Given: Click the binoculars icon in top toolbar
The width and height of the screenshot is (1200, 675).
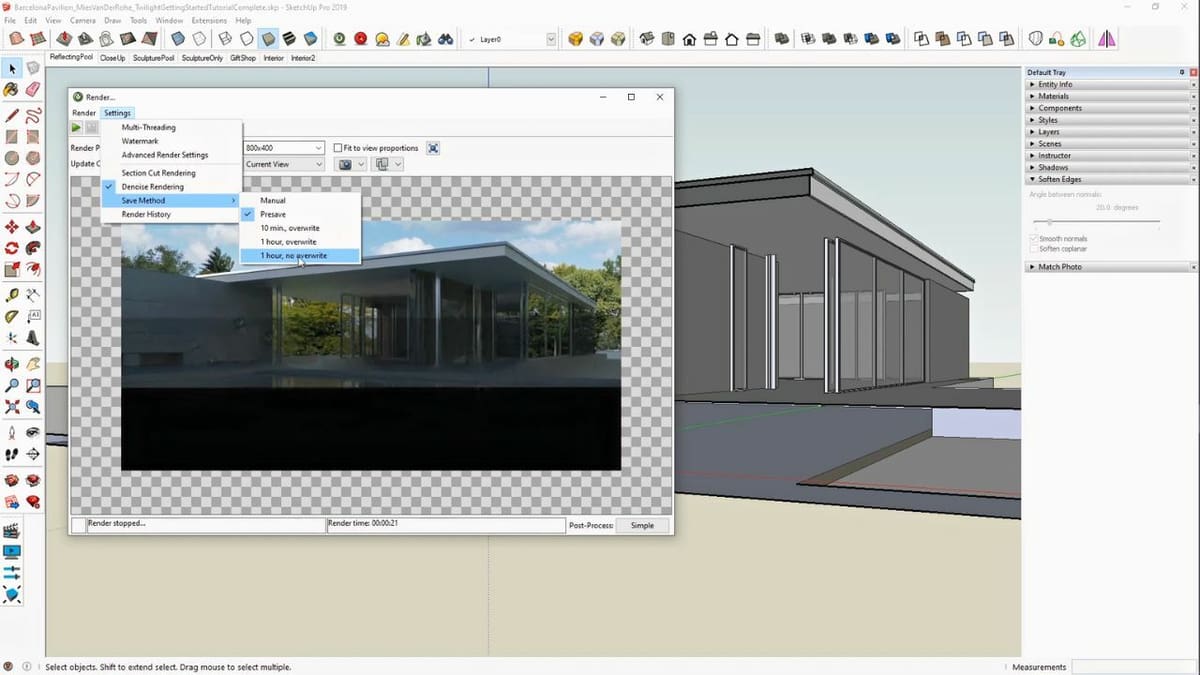Looking at the screenshot, I should (x=446, y=39).
